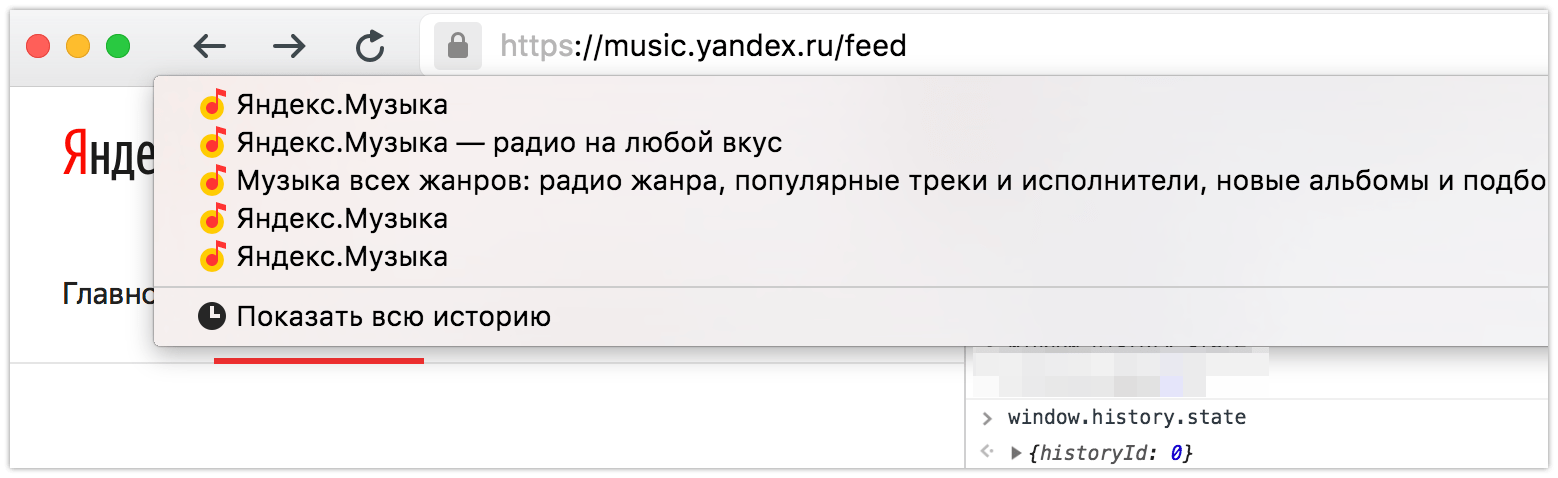Switch to the Главное tab
Image resolution: width=1558 pixels, height=478 pixels.
[x=107, y=294]
